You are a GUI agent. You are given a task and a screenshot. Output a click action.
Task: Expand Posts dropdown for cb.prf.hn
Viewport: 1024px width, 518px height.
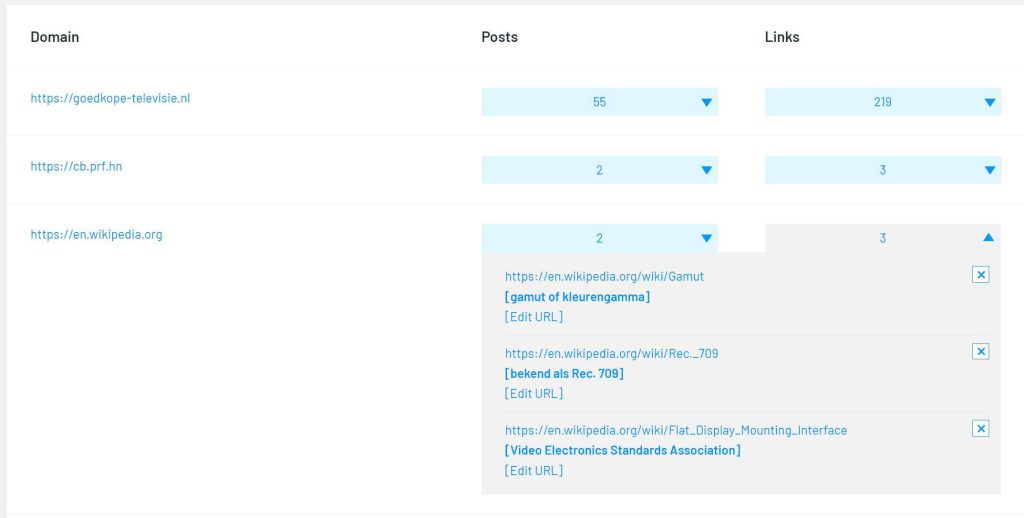point(600,170)
